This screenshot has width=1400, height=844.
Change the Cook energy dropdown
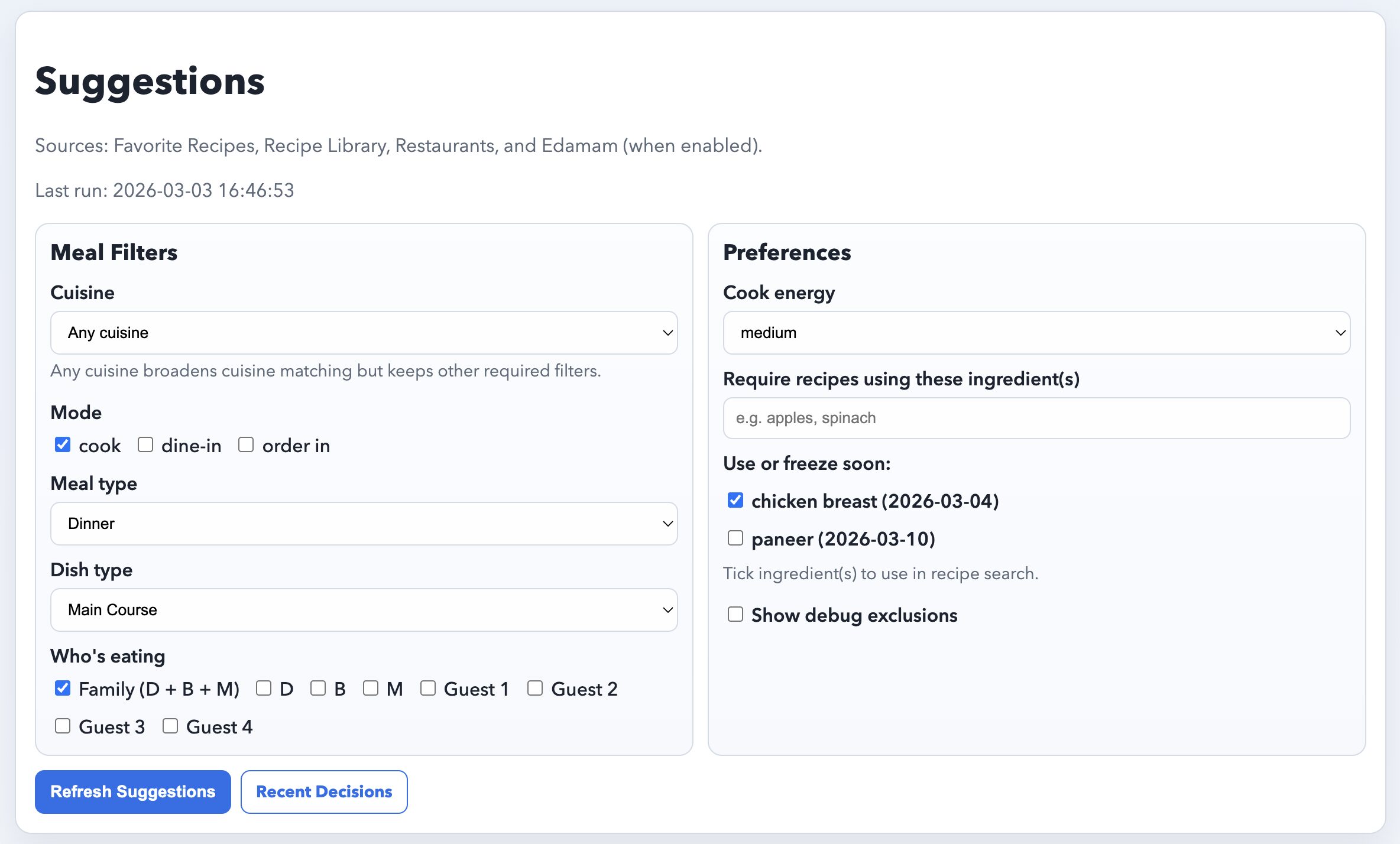(x=1036, y=333)
